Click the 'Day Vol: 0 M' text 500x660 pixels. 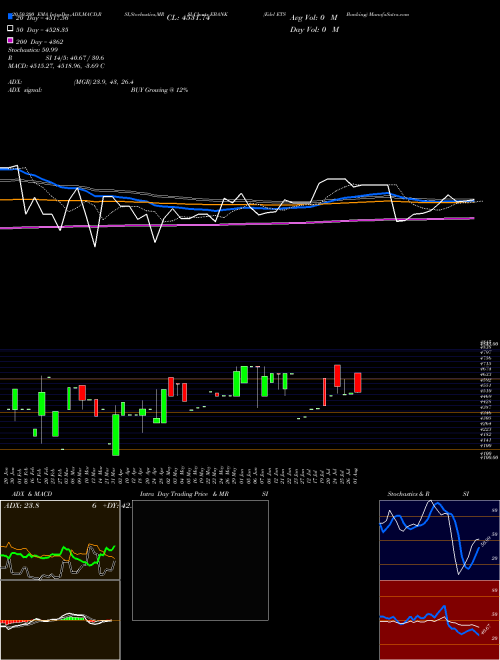pos(314,29)
